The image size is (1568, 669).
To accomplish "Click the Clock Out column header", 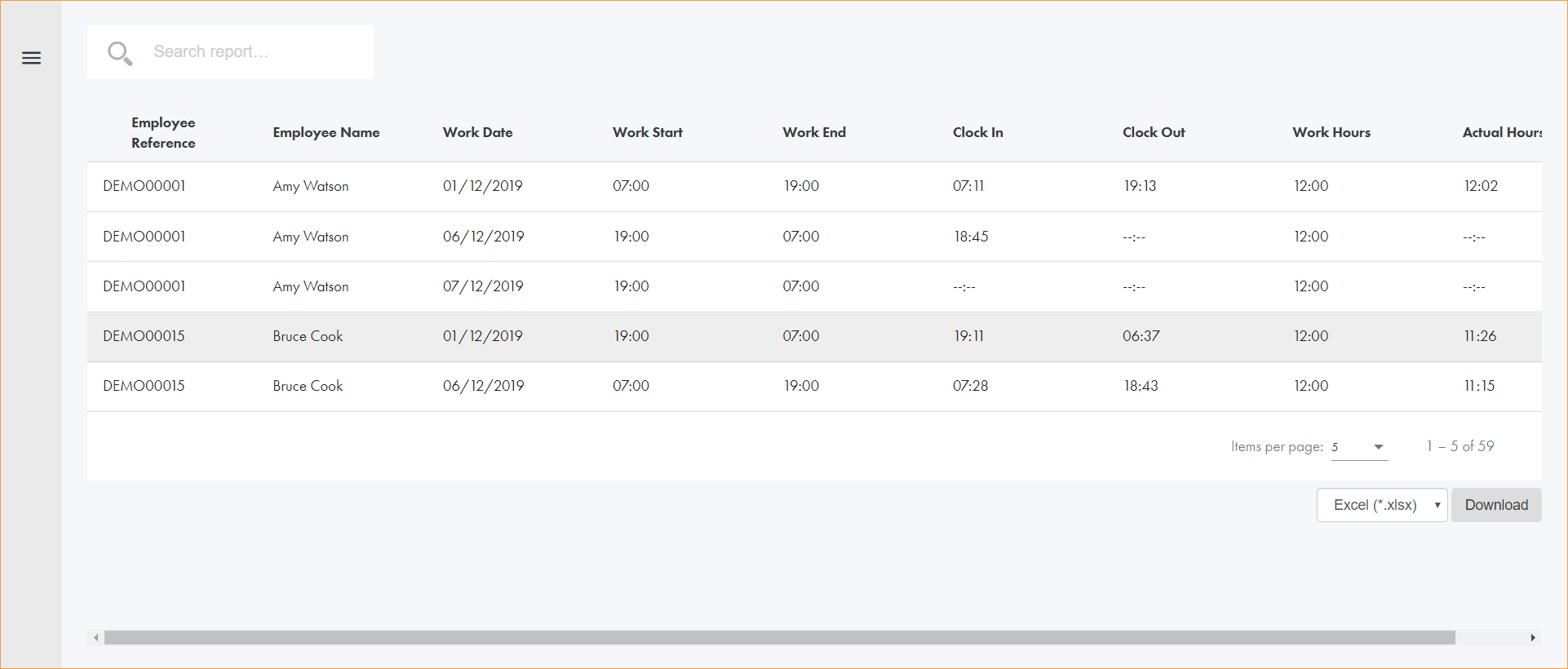I will 1153,132.
